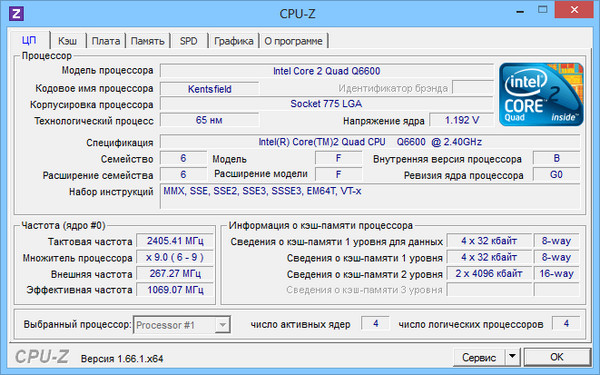600x375 pixels.
Task: Click the Расширение семейства value 6
Action: [x=184, y=175]
